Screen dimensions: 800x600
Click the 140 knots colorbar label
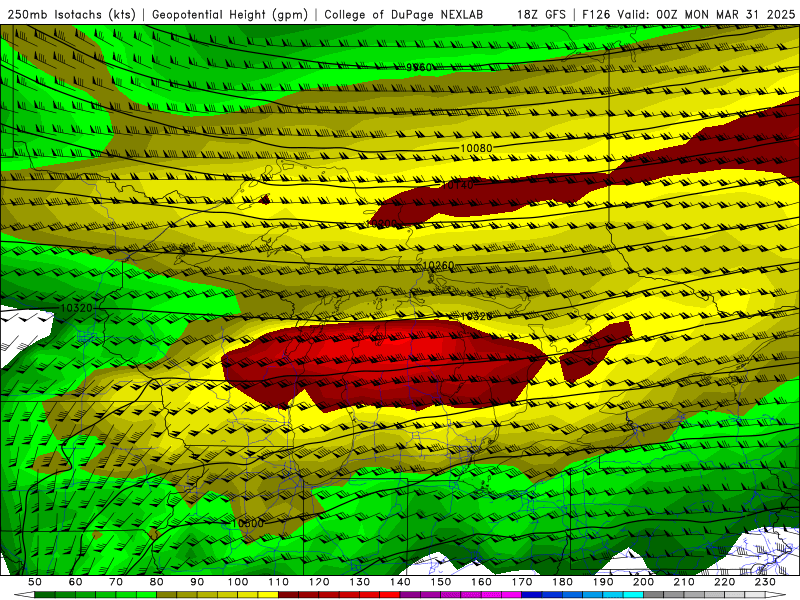coord(400,582)
